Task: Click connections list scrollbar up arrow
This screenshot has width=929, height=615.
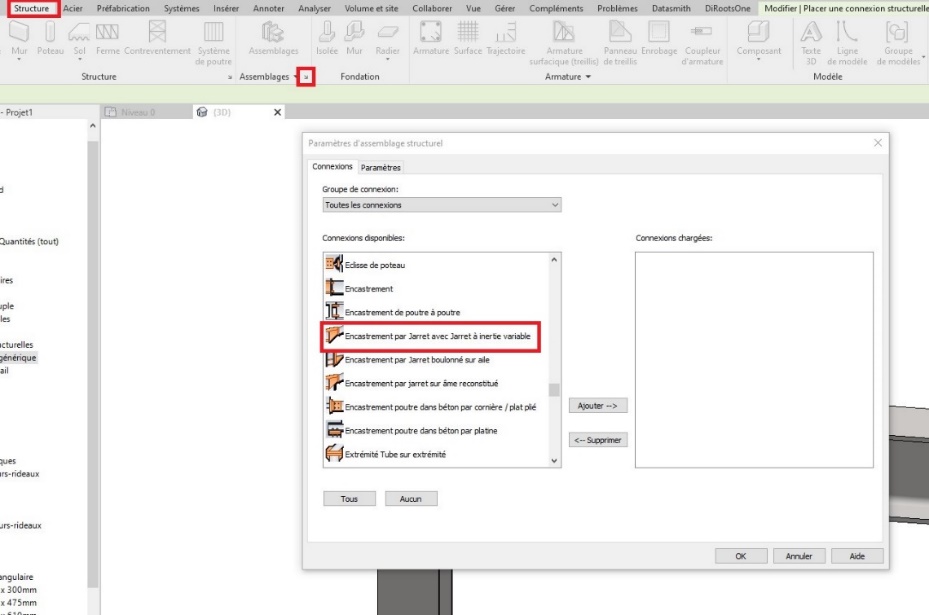Action: click(554, 260)
